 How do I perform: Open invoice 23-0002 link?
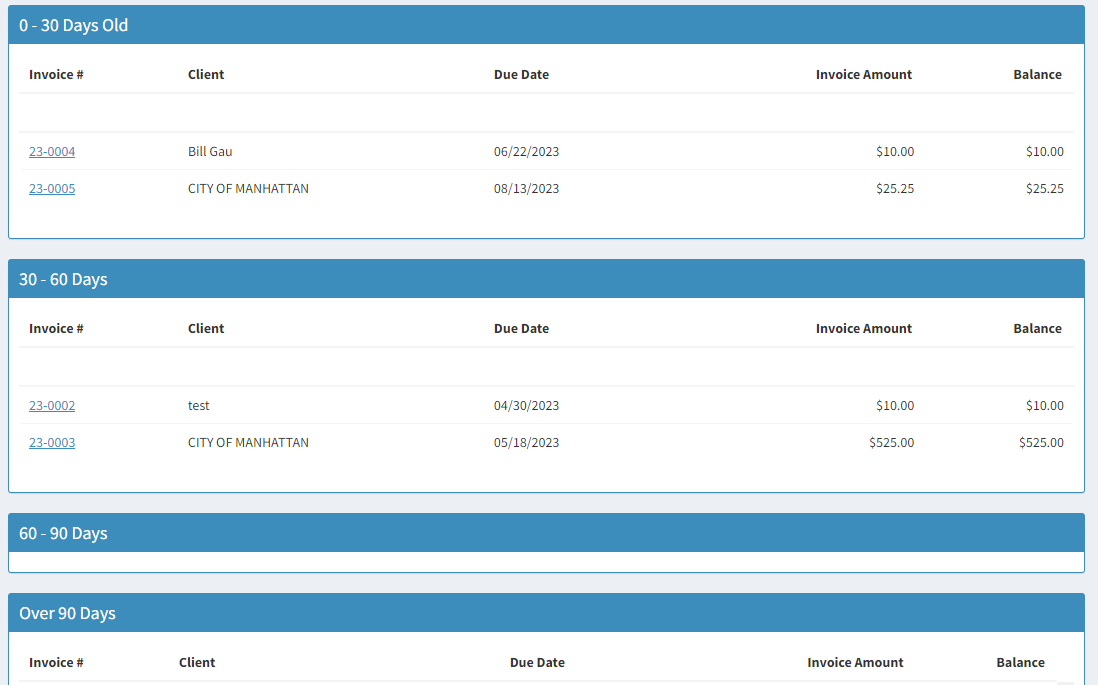(x=52, y=406)
